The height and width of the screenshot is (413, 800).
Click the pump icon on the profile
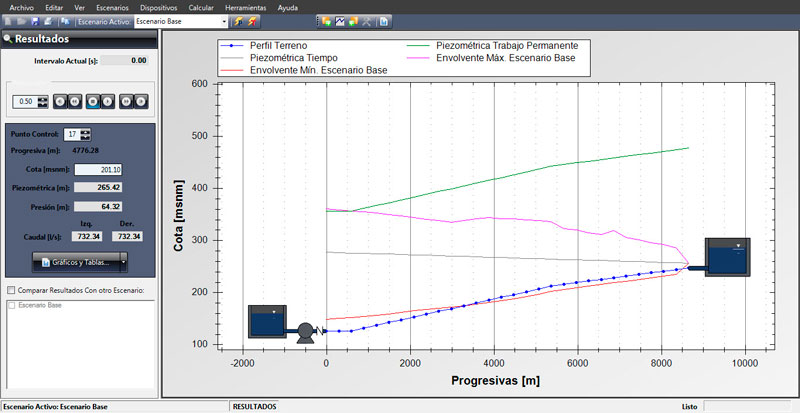pyautogui.click(x=303, y=331)
